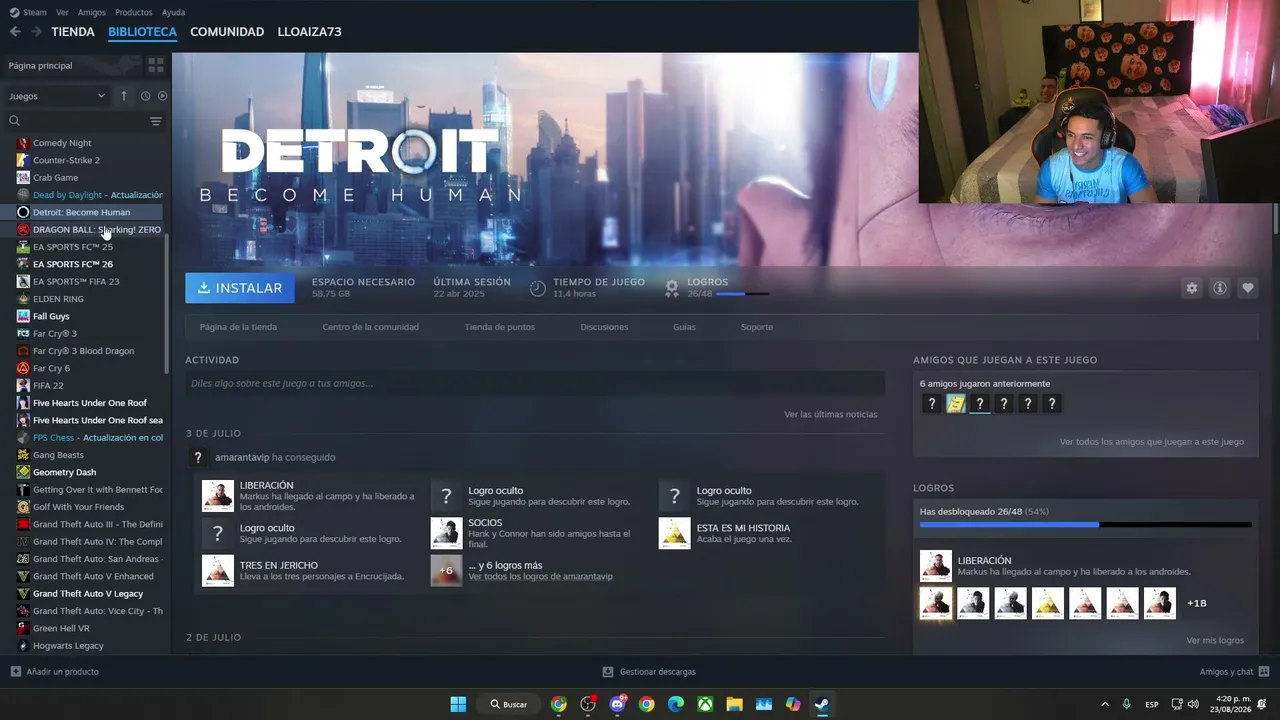Image resolution: width=1280 pixels, height=720 pixels.
Task: Toggle ready-to-play games filter
Action: (x=162, y=96)
